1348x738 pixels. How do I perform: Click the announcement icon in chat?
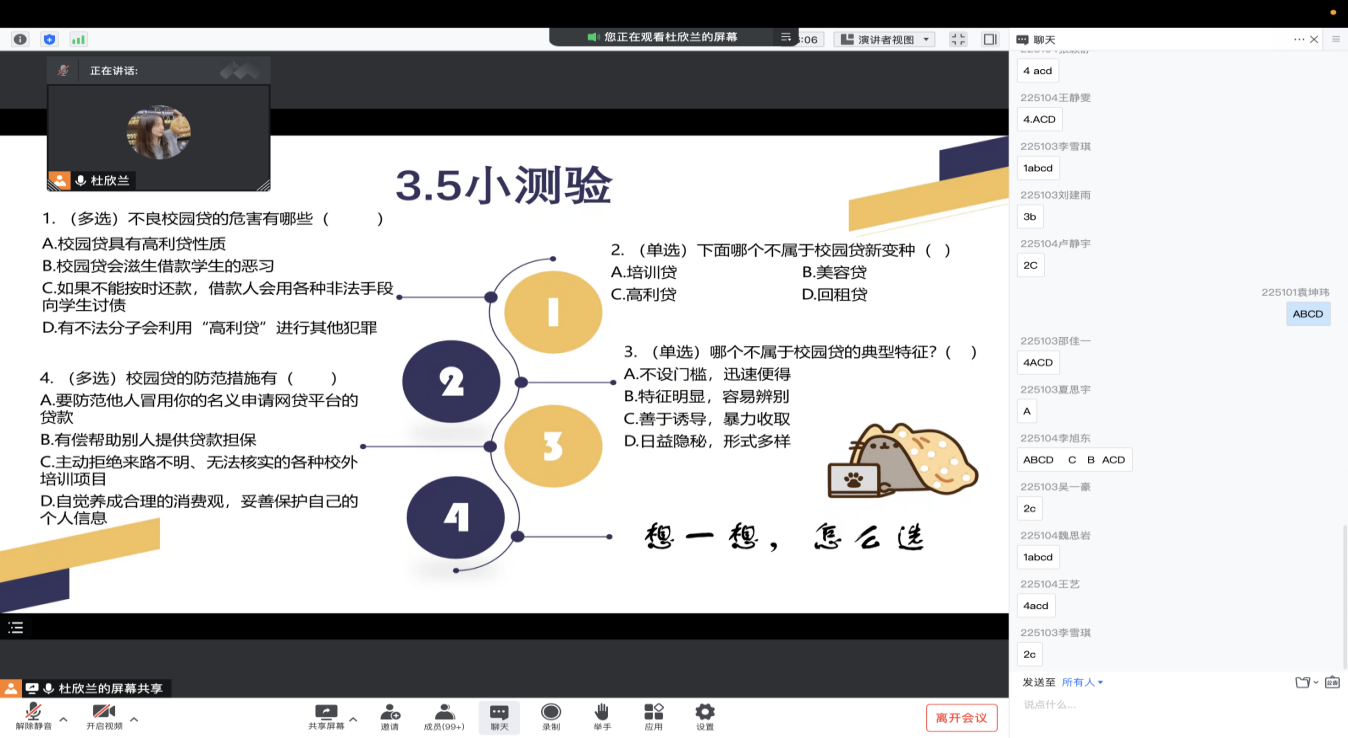1332,682
